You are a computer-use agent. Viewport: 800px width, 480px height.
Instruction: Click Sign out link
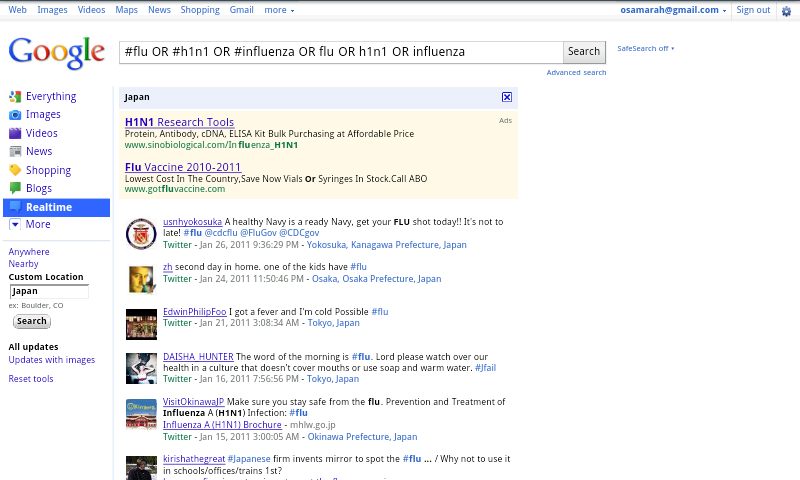tap(753, 10)
